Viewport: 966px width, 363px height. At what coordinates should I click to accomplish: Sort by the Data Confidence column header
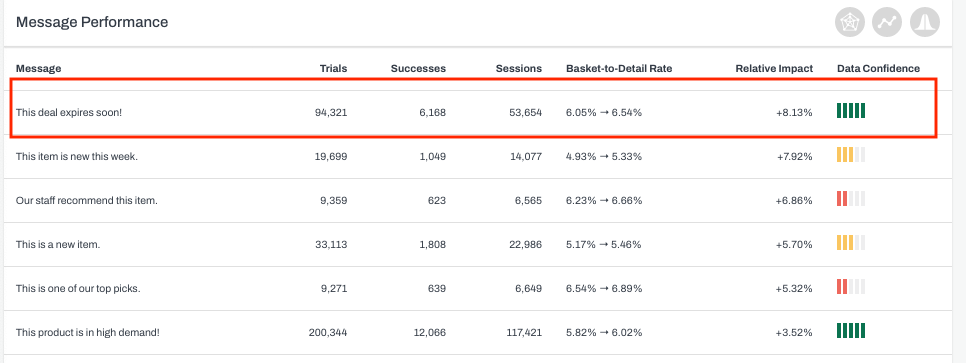click(x=879, y=68)
